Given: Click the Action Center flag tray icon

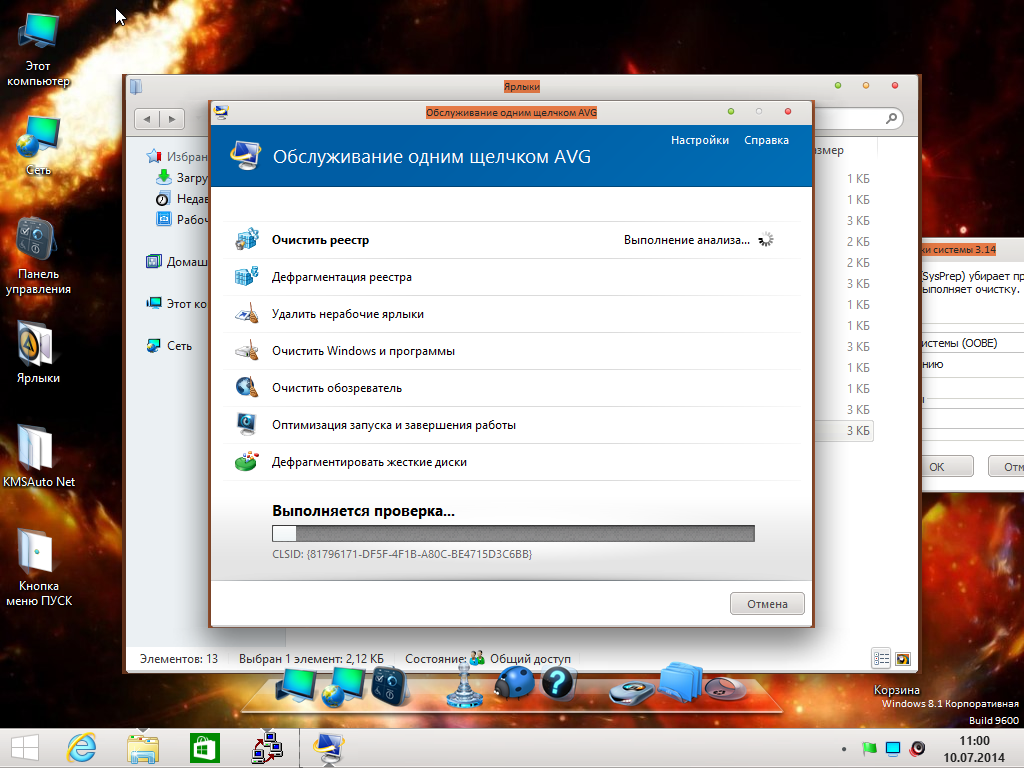Looking at the screenshot, I should click(869, 748).
